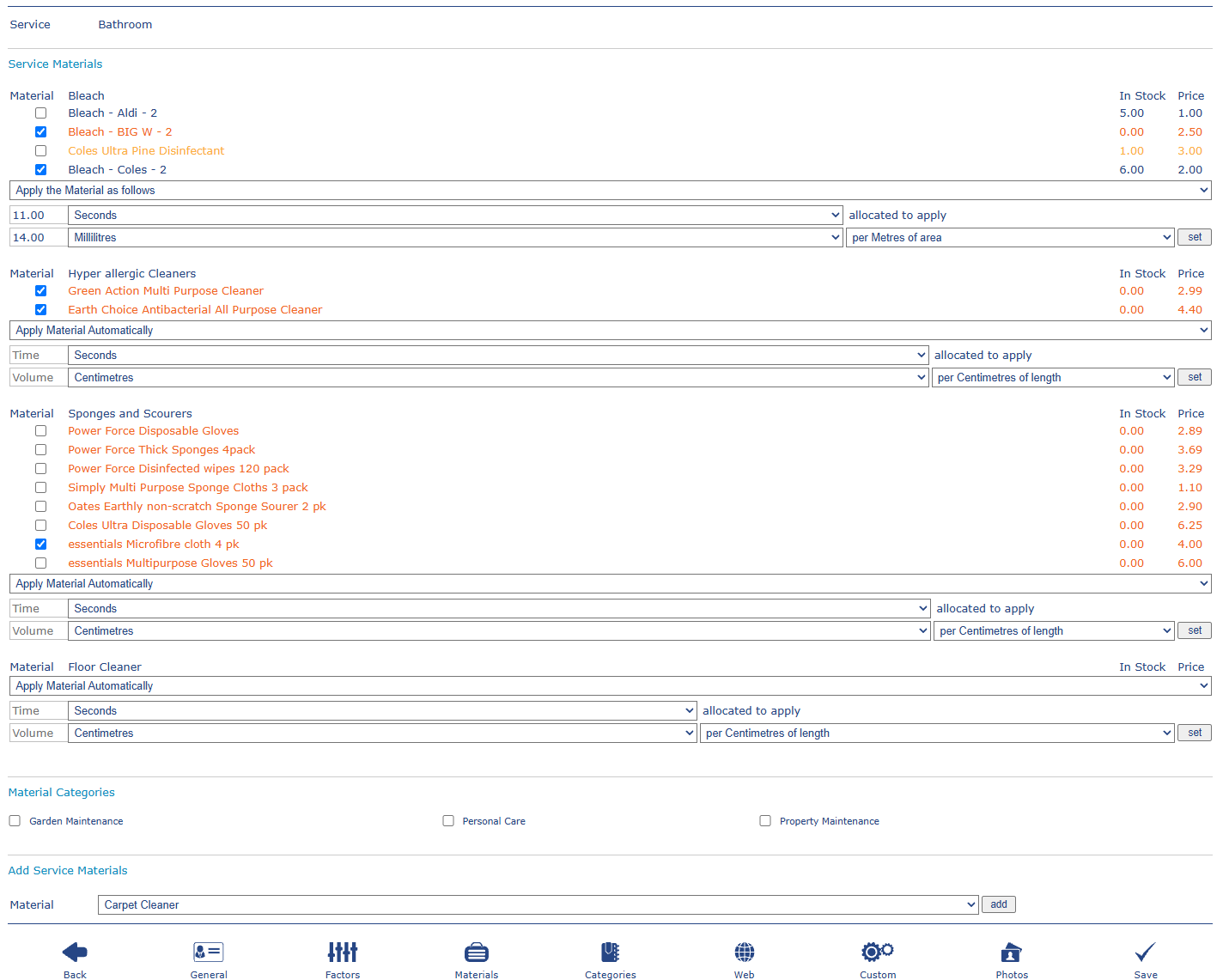The image size is (1229, 980).
Task: Save using the checkmark icon
Action: [x=1146, y=952]
